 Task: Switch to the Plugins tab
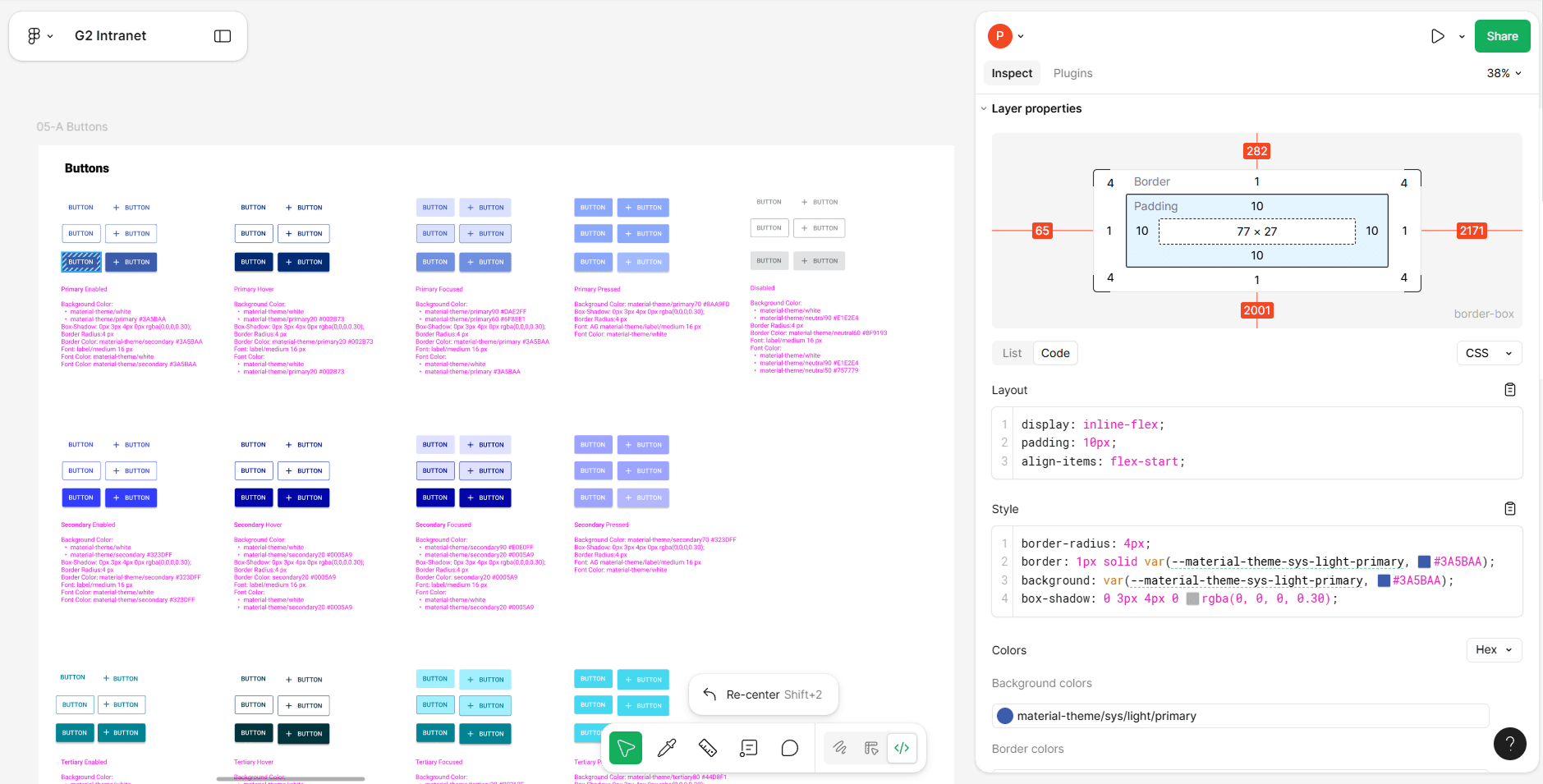pos(1072,73)
